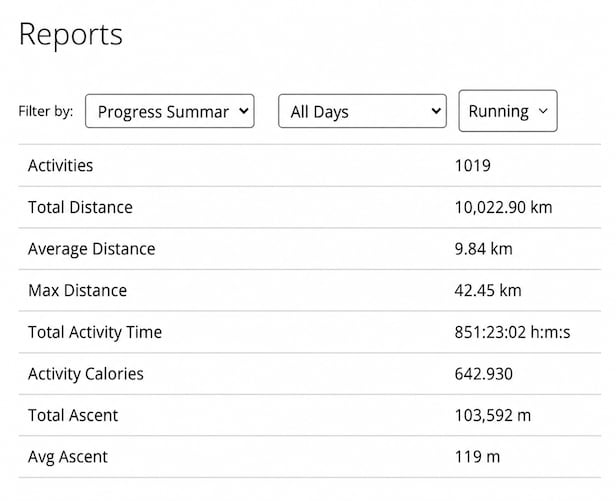Click the Reports page heading

[71, 35]
